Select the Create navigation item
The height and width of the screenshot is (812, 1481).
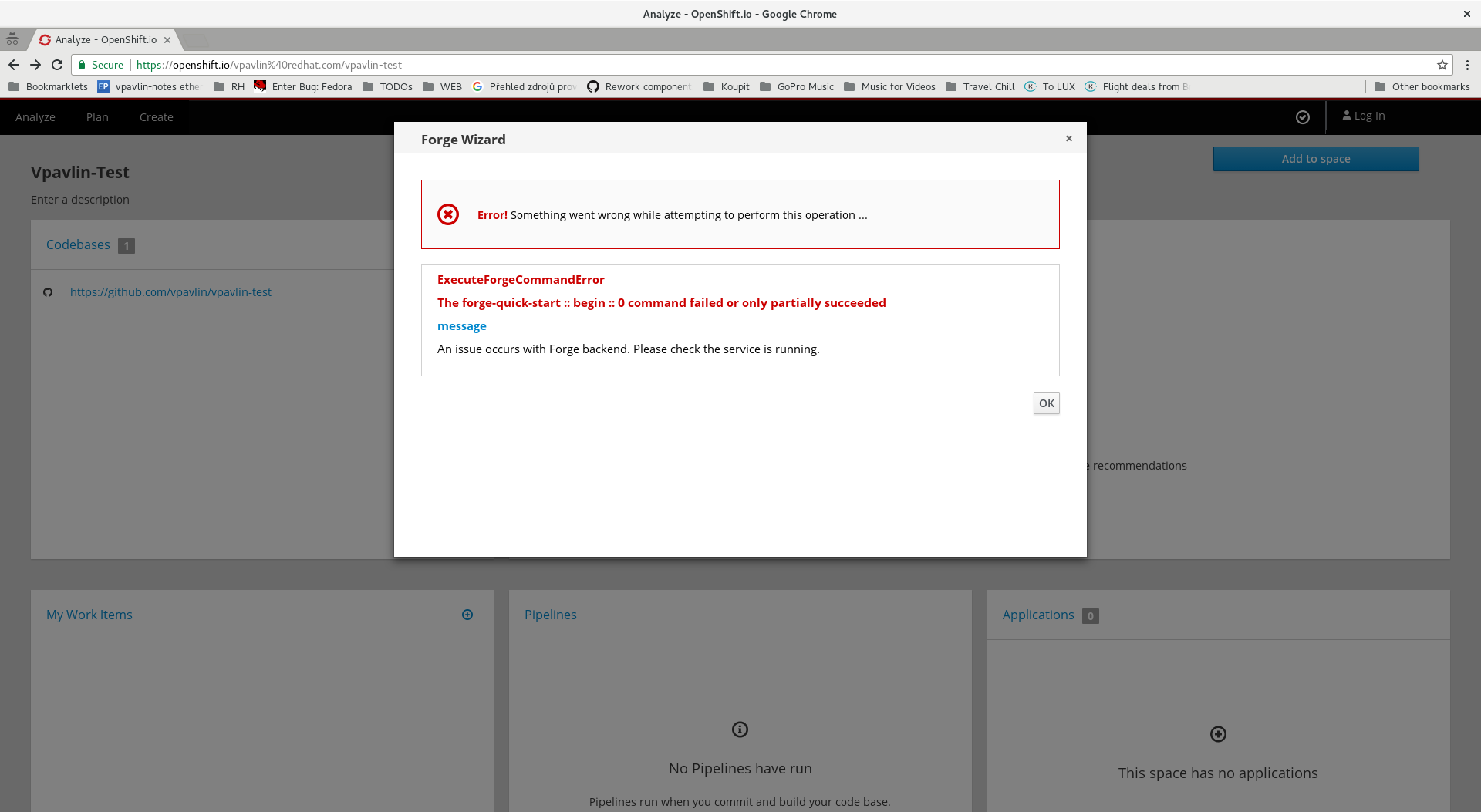tap(156, 116)
